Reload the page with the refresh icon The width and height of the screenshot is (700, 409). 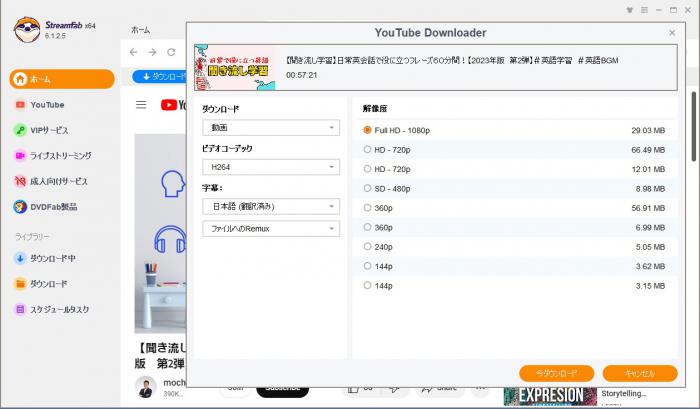[171, 52]
